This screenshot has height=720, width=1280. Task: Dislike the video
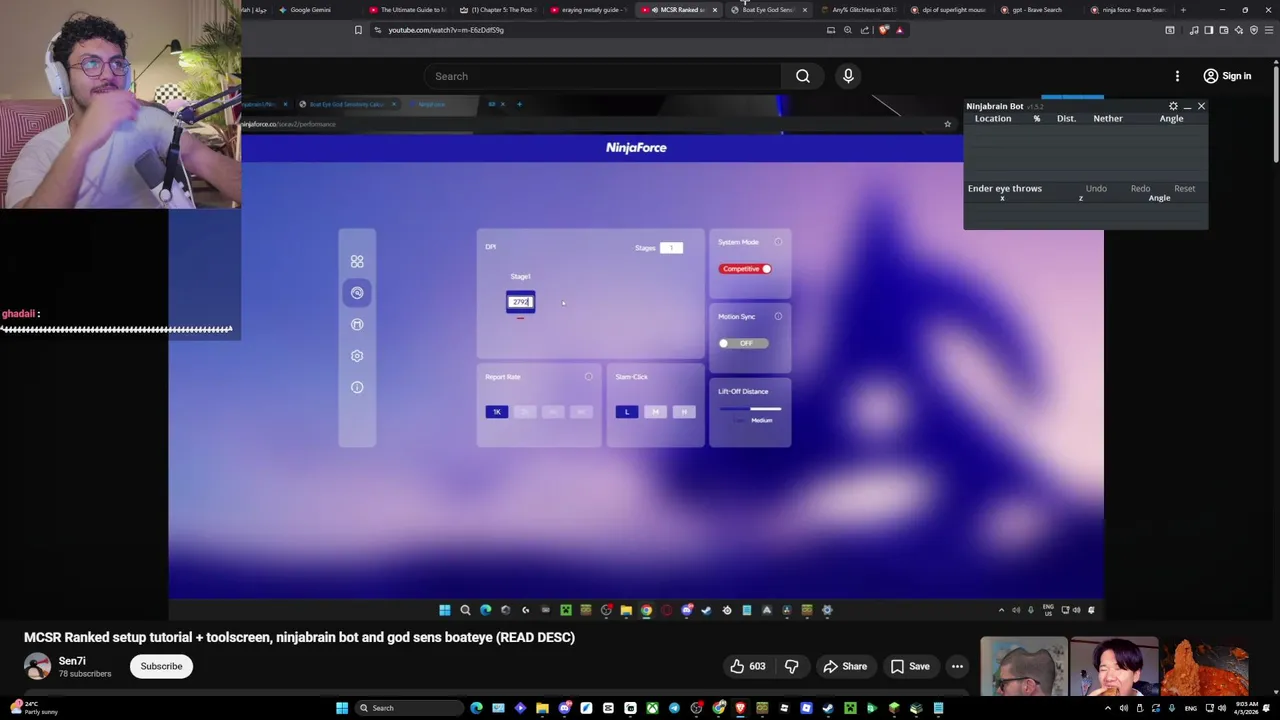(x=791, y=666)
